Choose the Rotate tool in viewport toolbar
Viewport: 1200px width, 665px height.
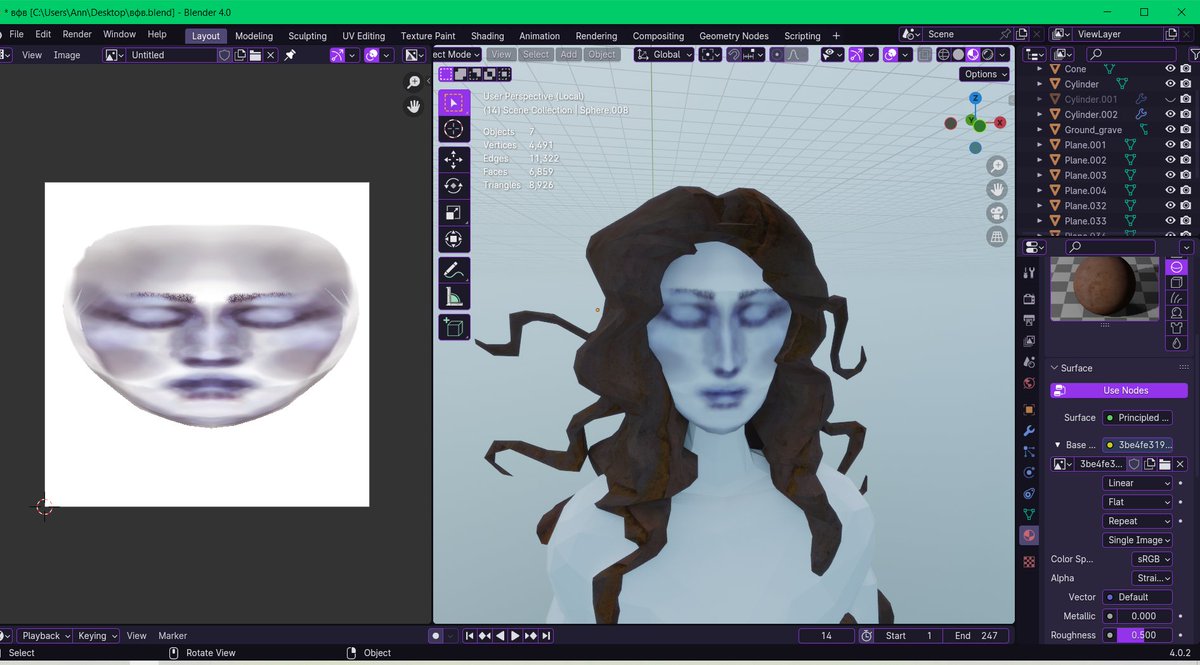coord(453,186)
